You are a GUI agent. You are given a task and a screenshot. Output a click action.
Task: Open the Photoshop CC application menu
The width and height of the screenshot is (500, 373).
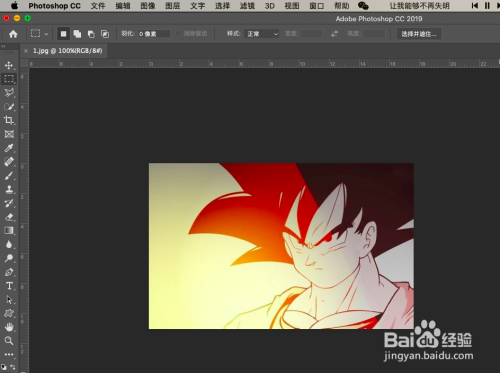pyautogui.click(x=54, y=6)
